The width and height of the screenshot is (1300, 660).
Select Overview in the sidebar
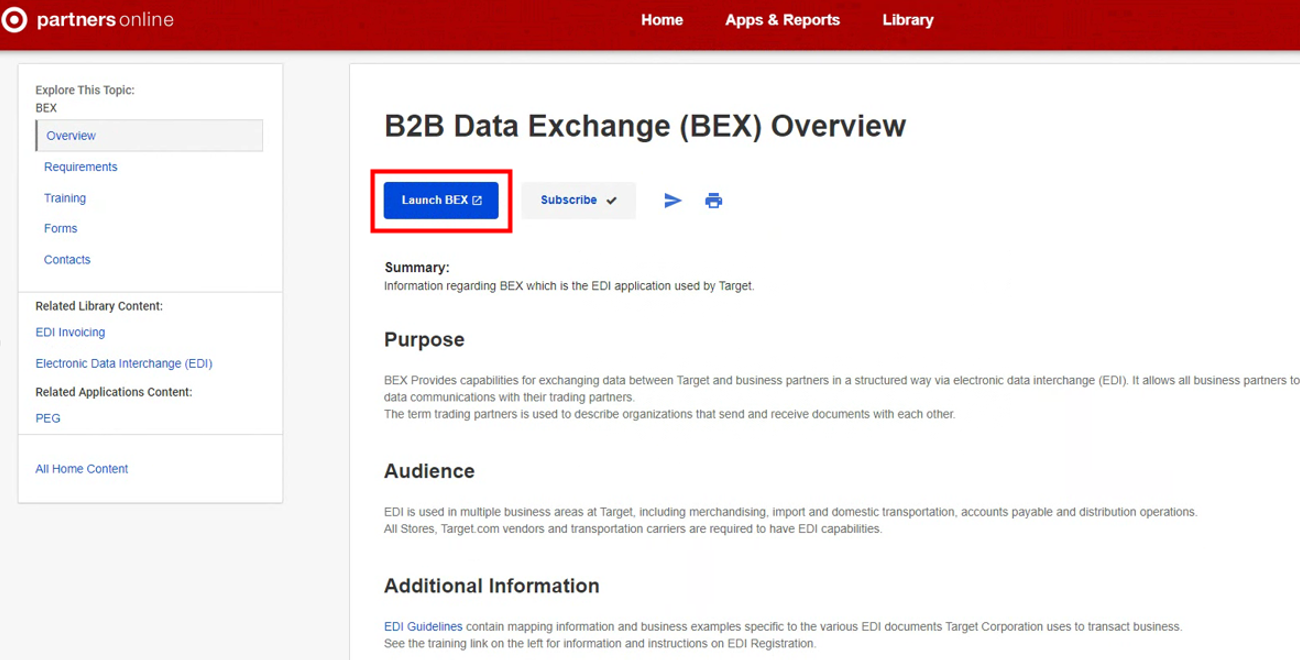click(x=70, y=135)
